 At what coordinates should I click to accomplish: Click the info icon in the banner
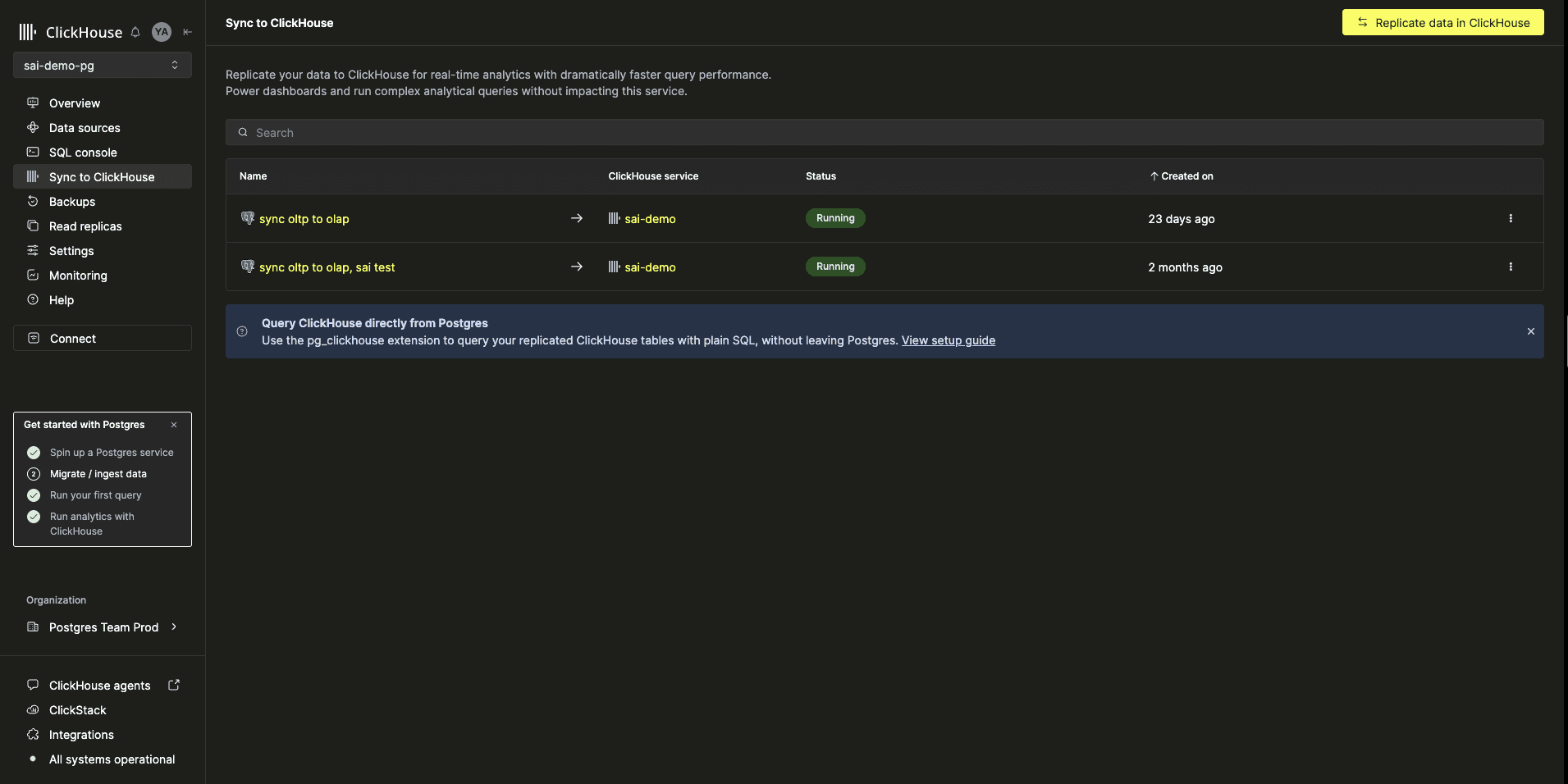pos(242,331)
